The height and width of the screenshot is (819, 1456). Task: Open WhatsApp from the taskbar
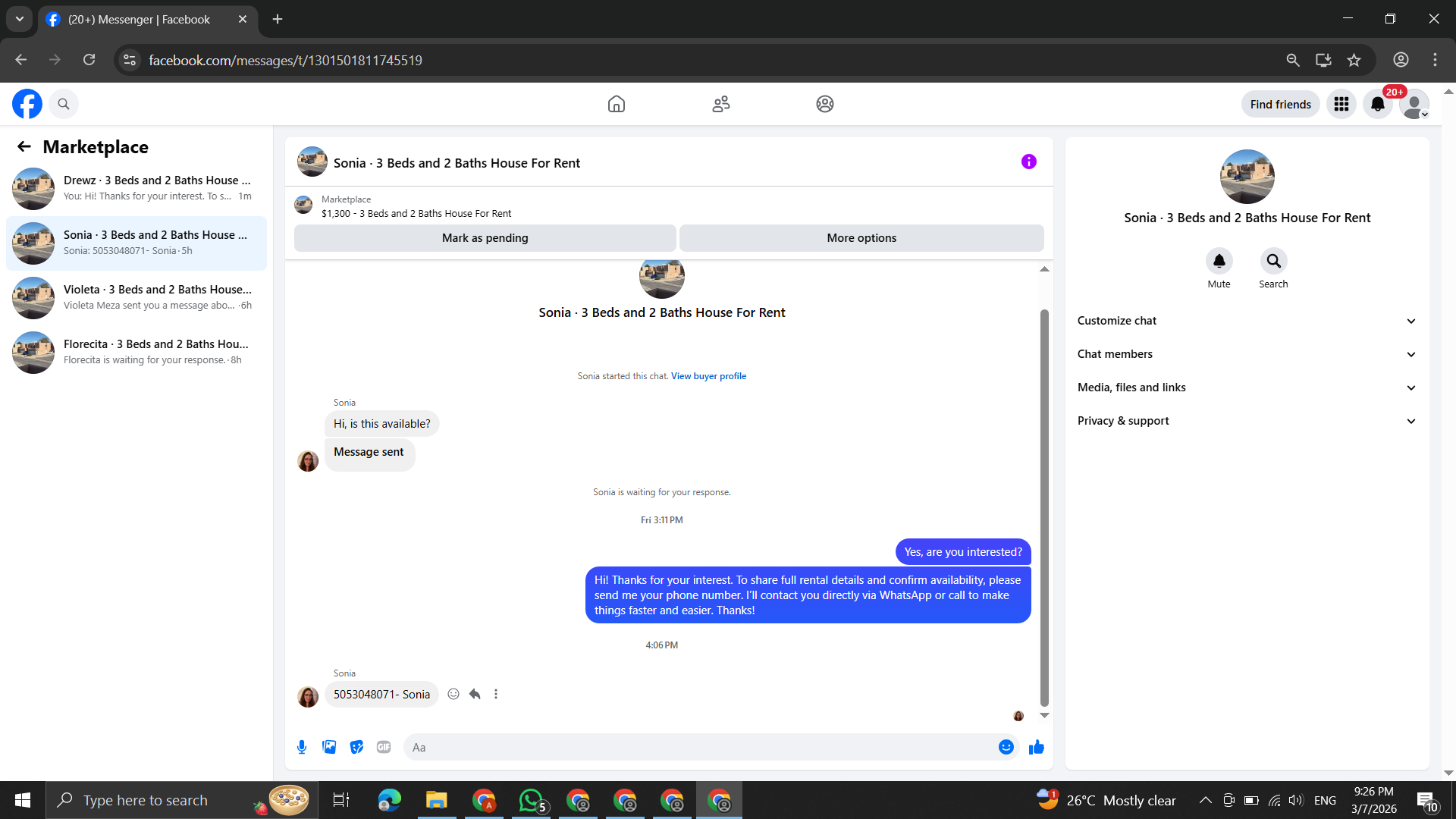[x=532, y=800]
